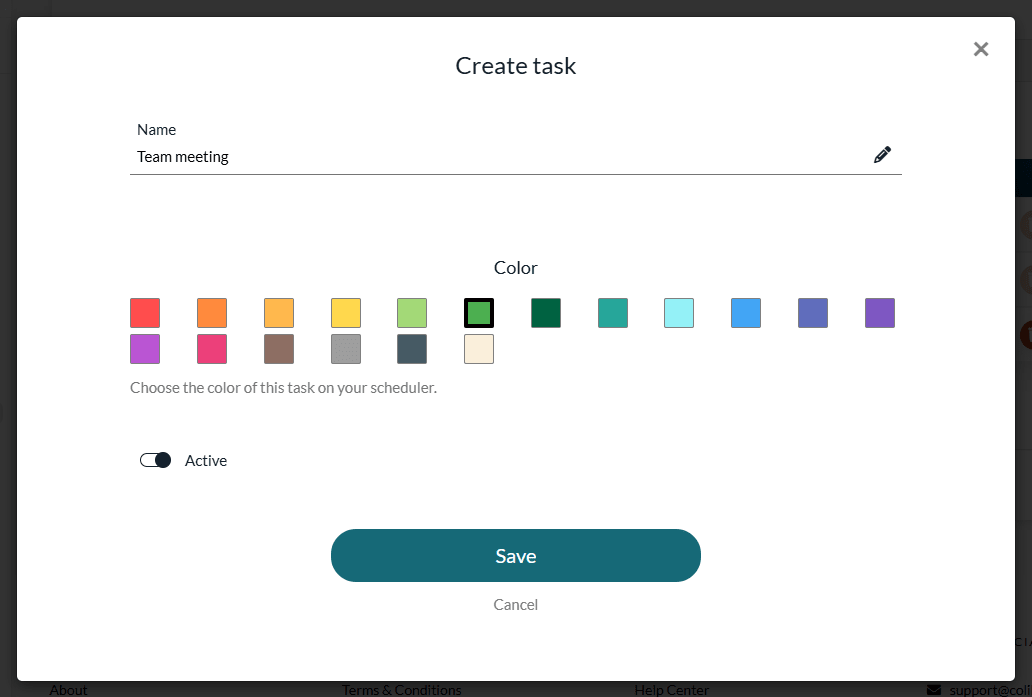1032x697 pixels.
Task: Click the support email envelope icon
Action: click(x=934, y=690)
